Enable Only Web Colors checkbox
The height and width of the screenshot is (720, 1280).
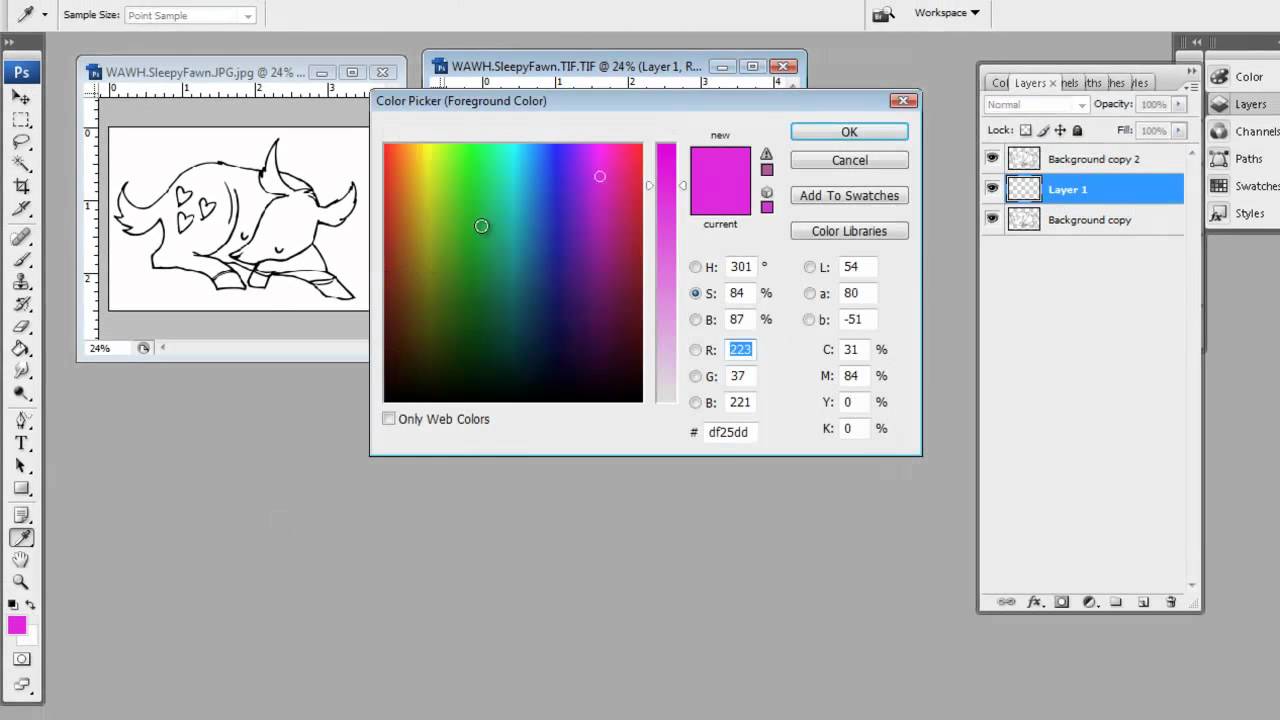(x=389, y=419)
